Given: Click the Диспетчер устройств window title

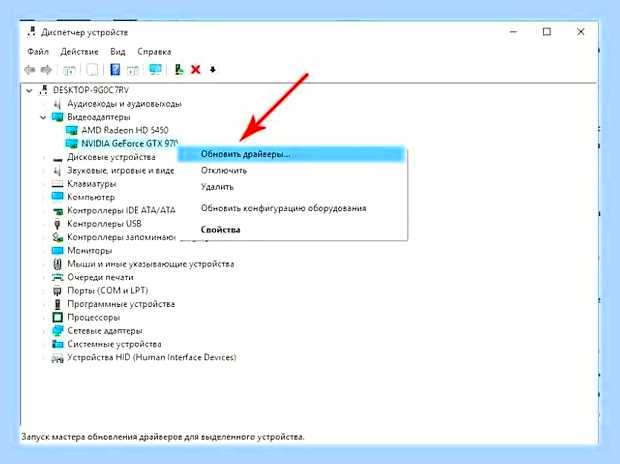Looking at the screenshot, I should 85,32.
